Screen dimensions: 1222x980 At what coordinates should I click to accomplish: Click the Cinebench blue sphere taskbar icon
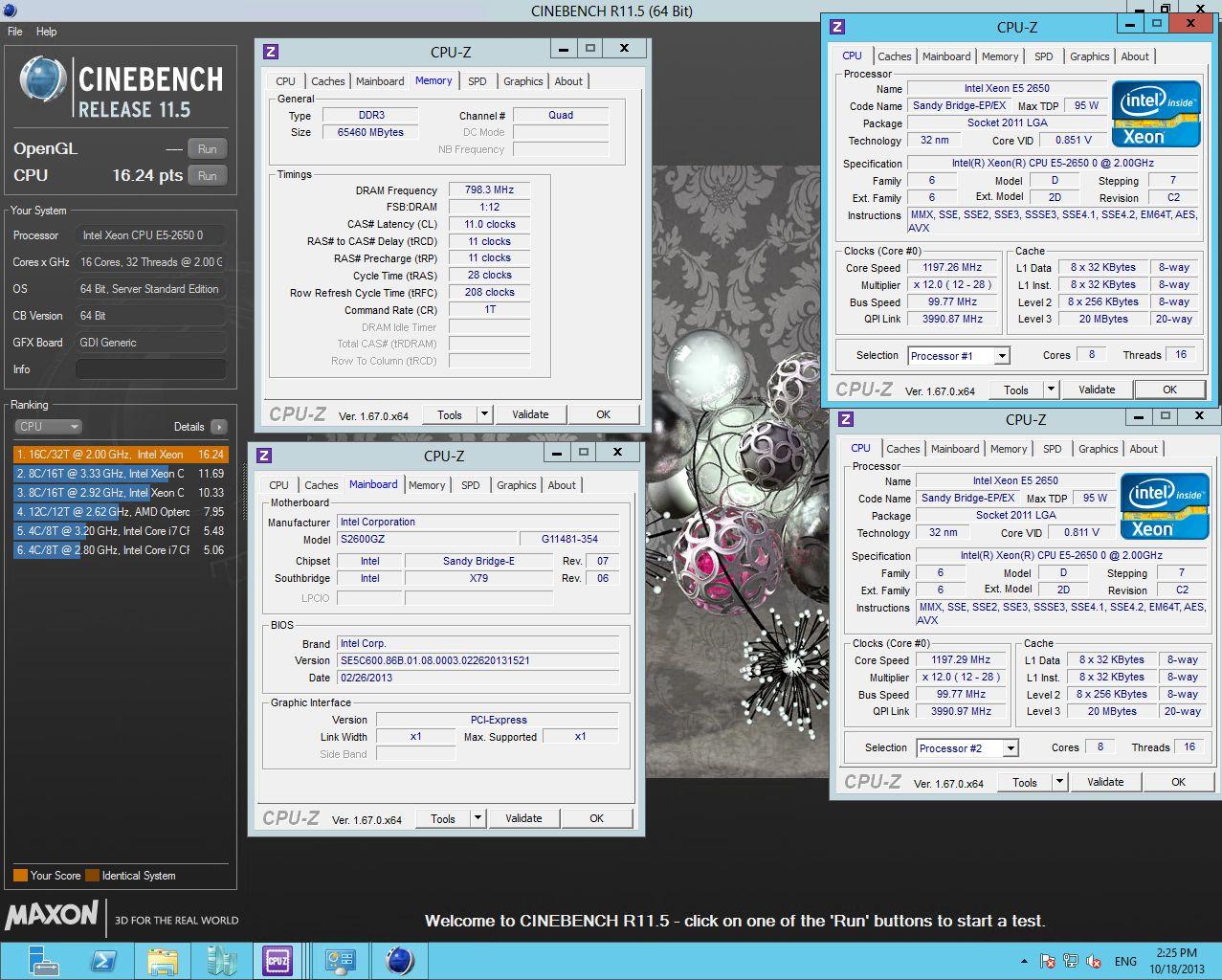[398, 960]
